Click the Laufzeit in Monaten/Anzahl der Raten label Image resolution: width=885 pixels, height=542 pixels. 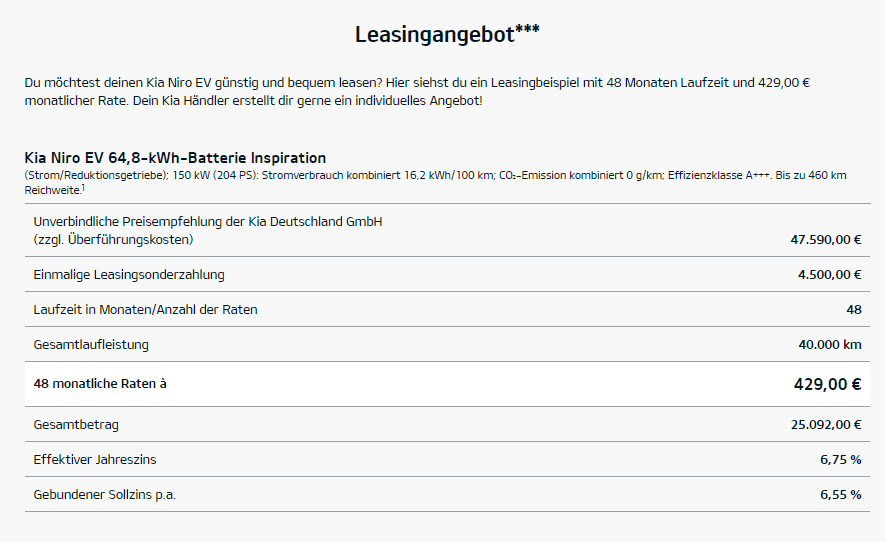pyautogui.click(x=145, y=309)
